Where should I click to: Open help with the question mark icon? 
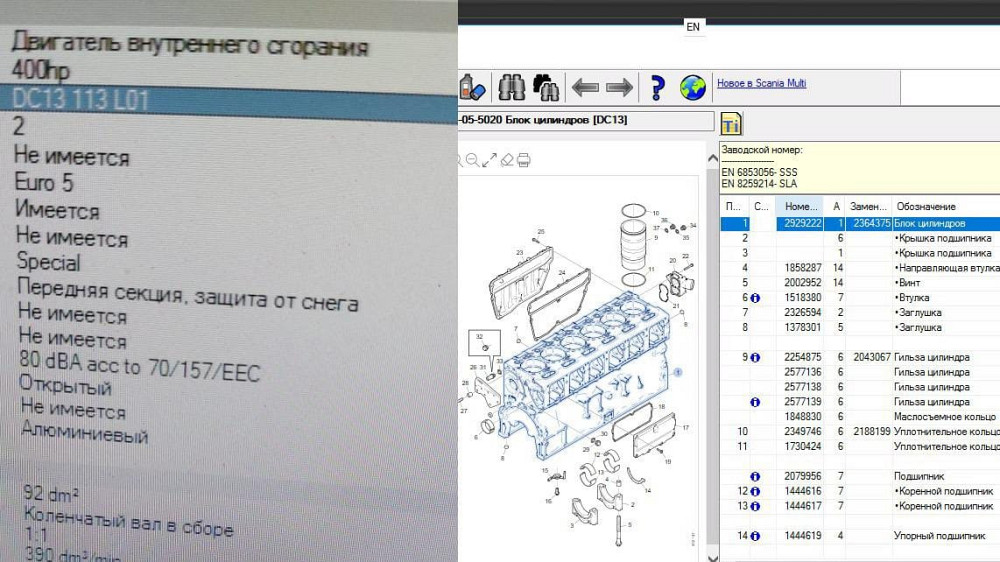point(656,88)
